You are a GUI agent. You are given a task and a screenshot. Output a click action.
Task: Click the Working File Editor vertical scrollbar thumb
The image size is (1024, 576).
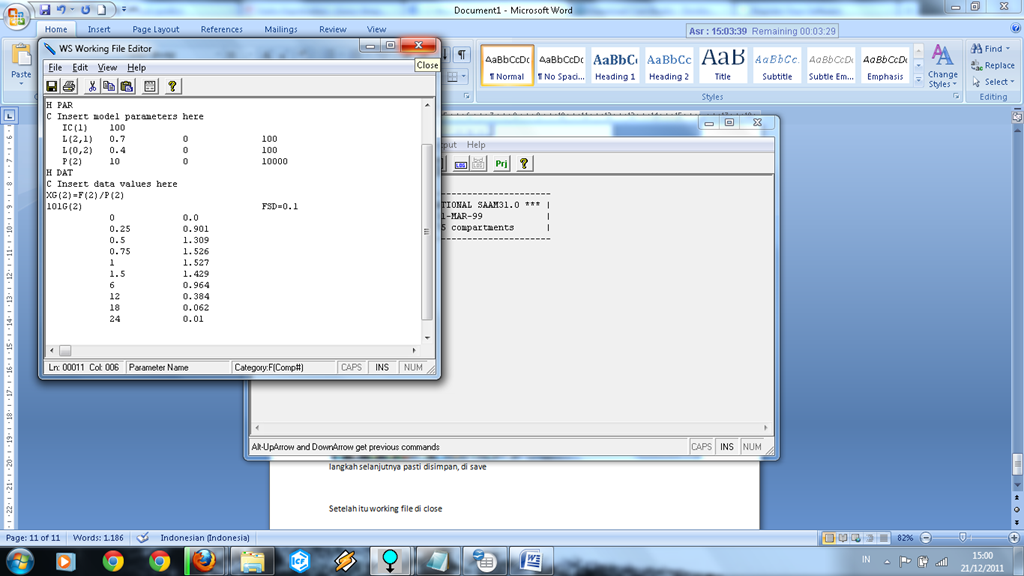point(427,231)
